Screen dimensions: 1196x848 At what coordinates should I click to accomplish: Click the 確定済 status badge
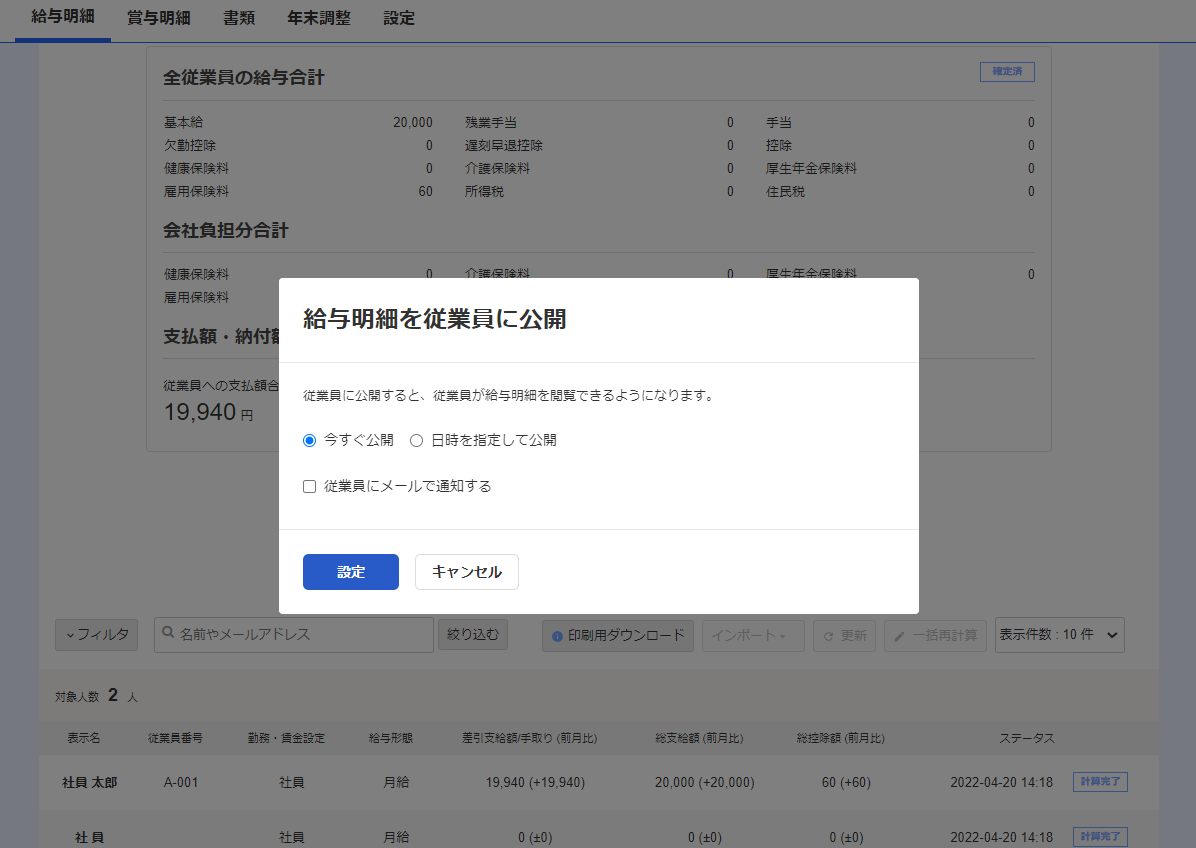coord(1007,72)
